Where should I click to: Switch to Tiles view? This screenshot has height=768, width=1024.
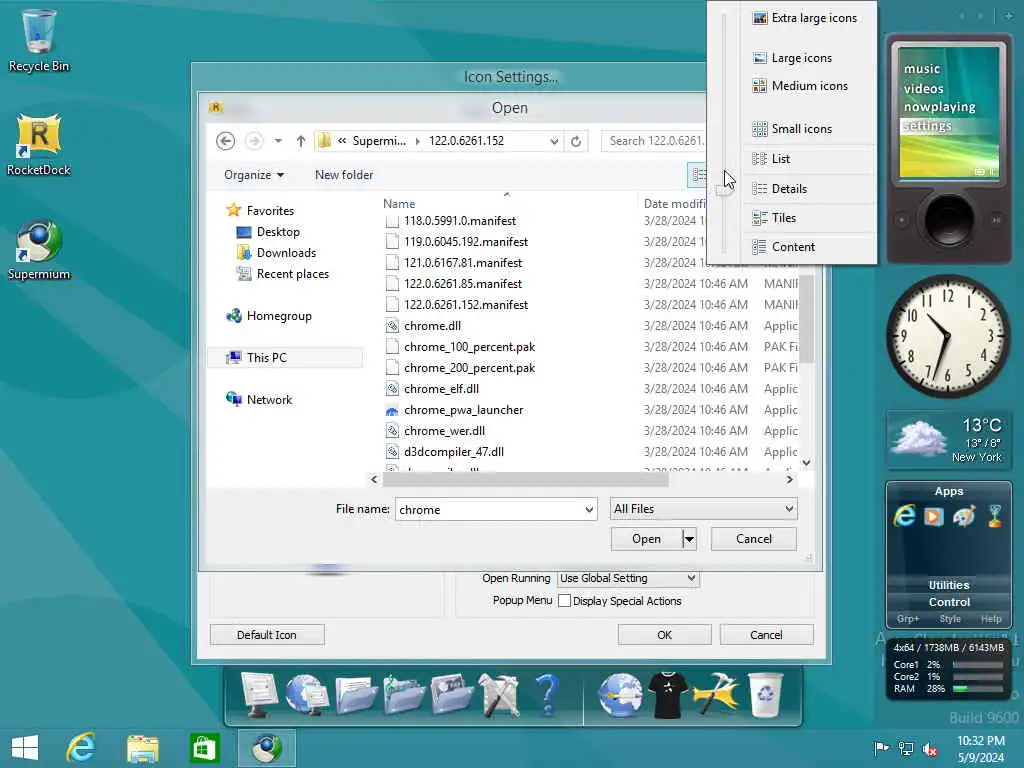coord(810,218)
